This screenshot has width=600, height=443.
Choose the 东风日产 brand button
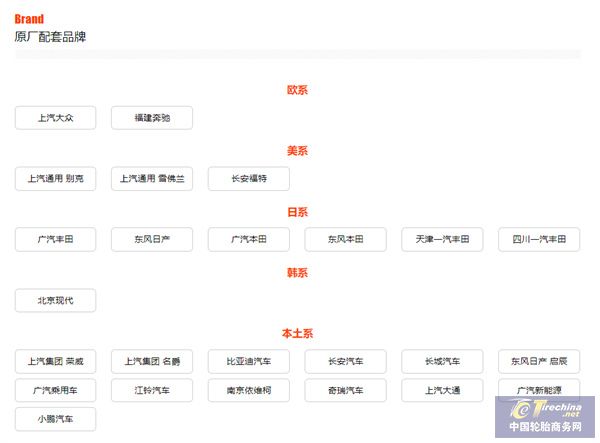(x=152, y=239)
